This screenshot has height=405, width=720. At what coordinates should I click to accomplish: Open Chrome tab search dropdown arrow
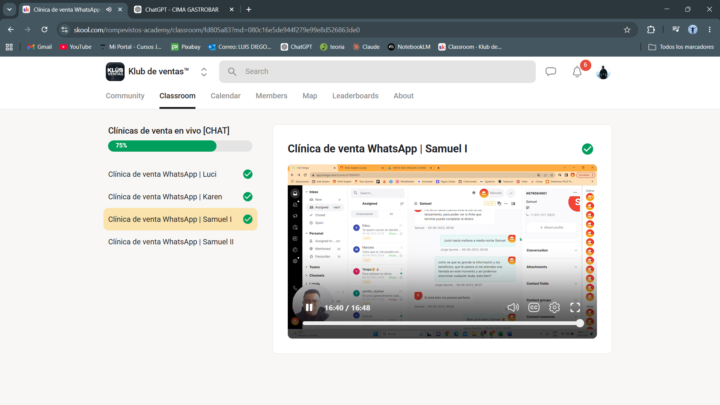(x=9, y=9)
